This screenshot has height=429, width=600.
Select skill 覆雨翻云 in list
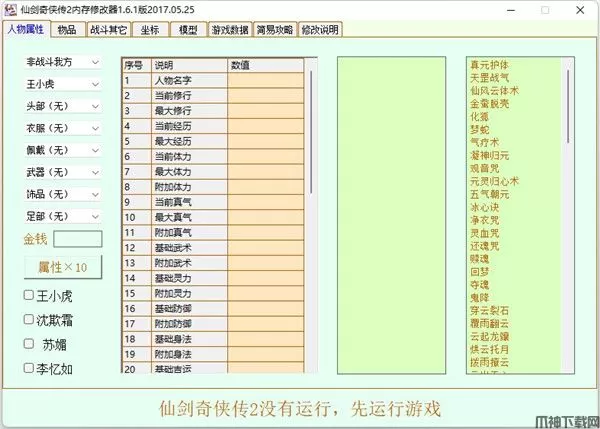(x=489, y=324)
